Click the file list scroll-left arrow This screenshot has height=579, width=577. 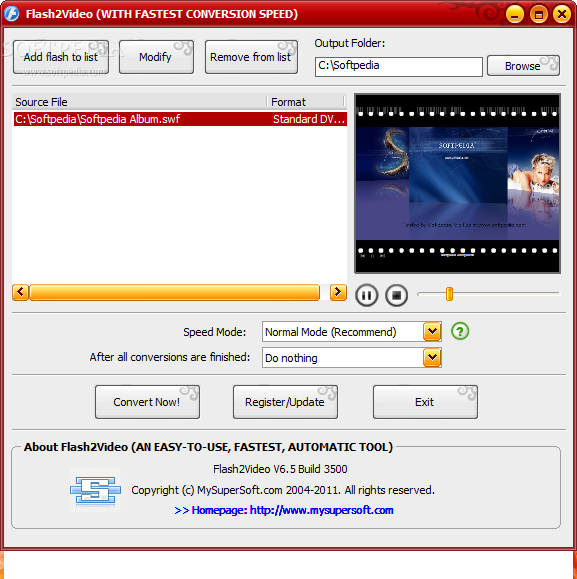tap(20, 292)
